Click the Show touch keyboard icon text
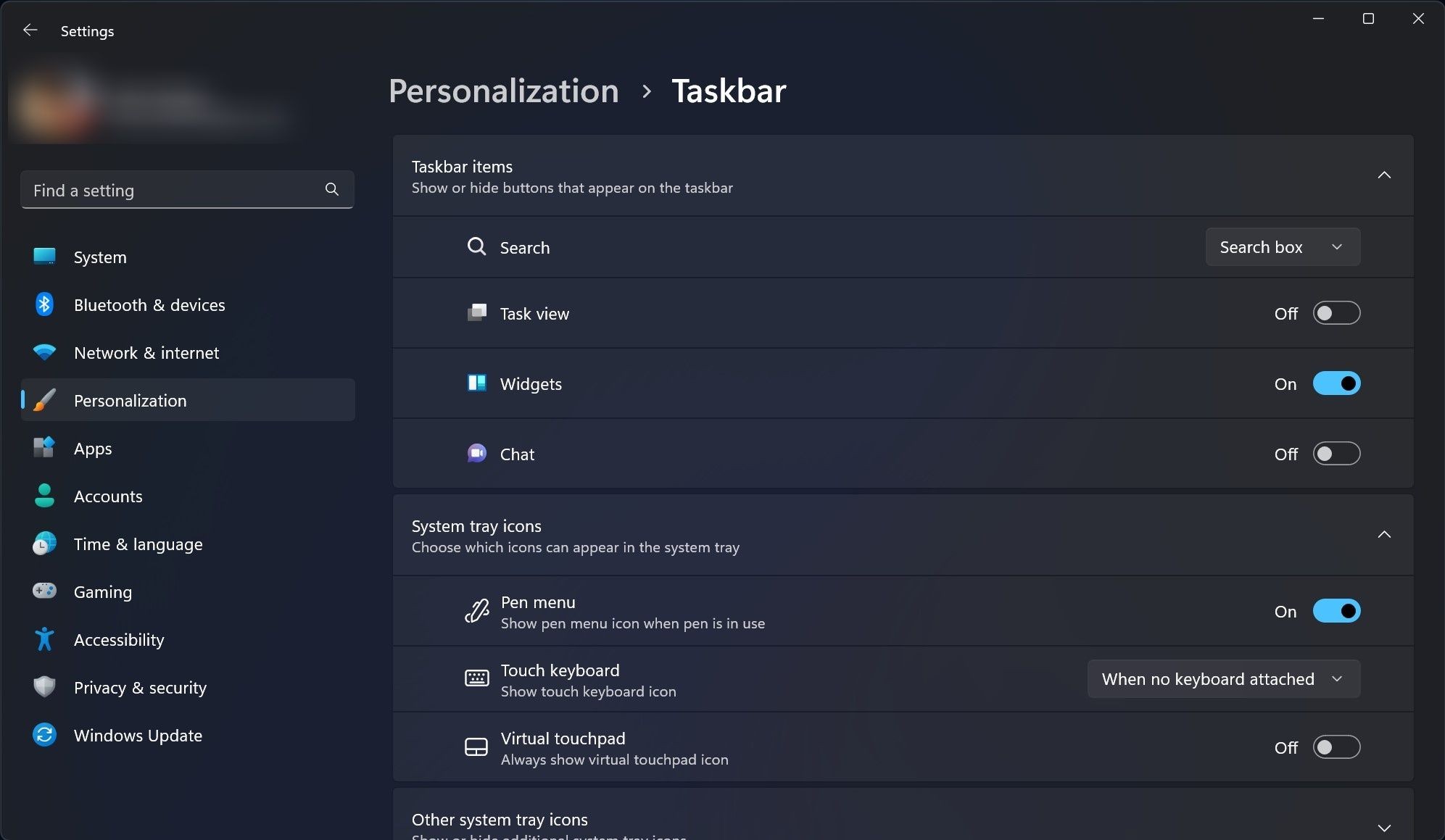Viewport: 1445px width, 840px height. point(588,691)
